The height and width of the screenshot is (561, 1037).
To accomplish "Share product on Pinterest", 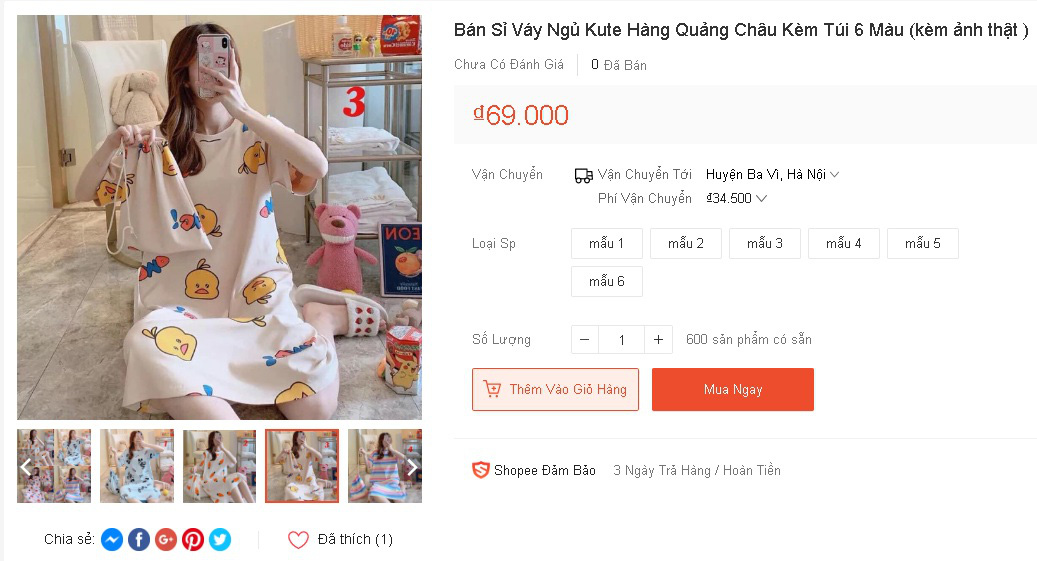I will pyautogui.click(x=193, y=540).
